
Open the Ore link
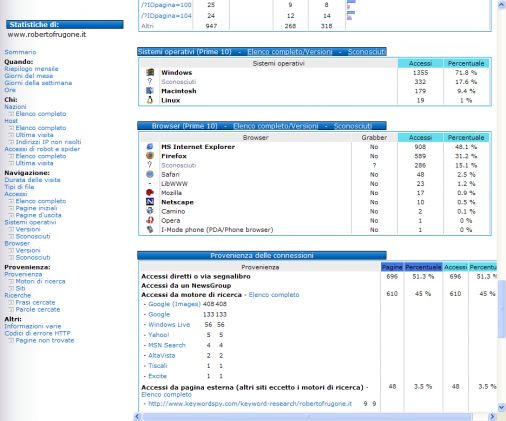[x=10, y=90]
